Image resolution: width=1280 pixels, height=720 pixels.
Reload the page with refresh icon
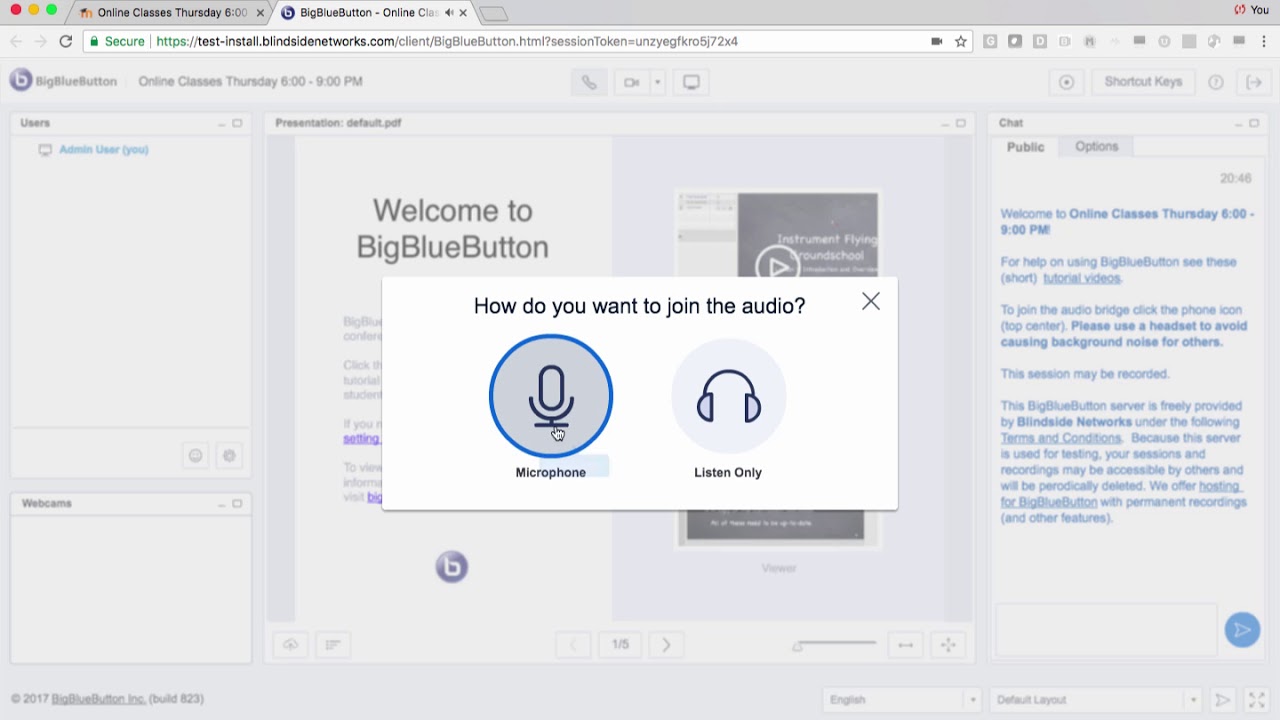click(x=66, y=41)
